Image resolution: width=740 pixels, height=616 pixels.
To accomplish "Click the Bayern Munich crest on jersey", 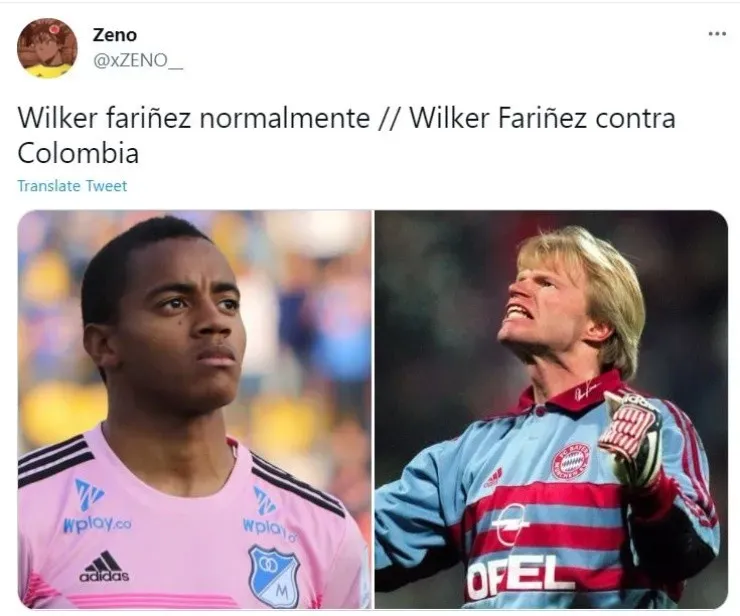I will coord(571,460).
